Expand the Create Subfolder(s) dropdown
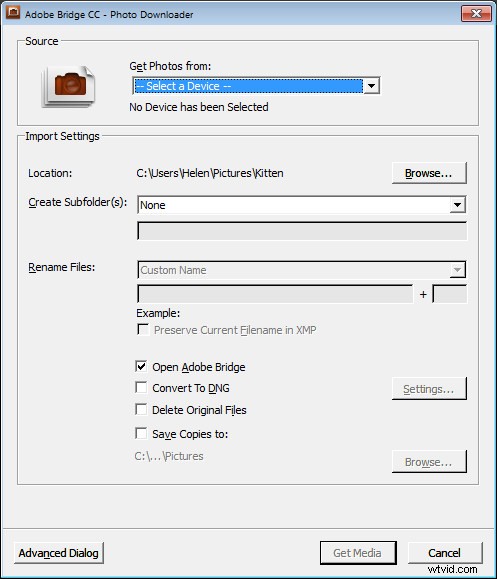 pyautogui.click(x=457, y=205)
